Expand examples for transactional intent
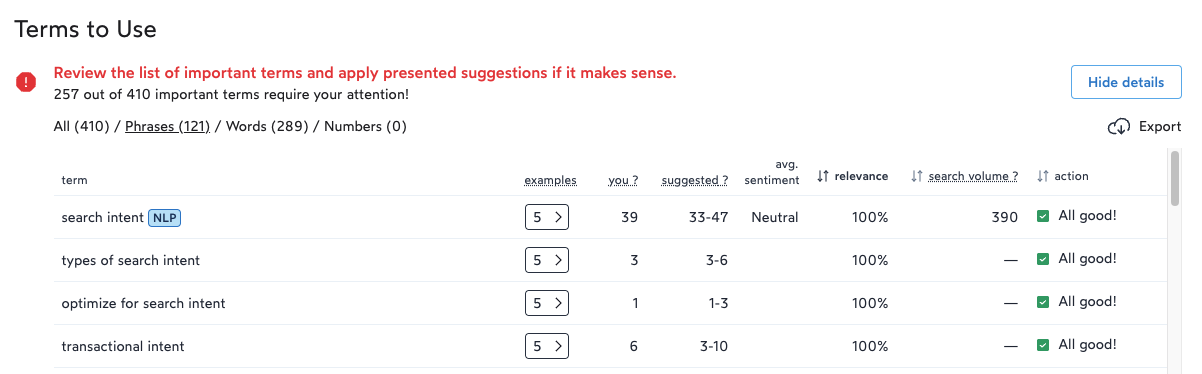Screen dimensions: 1202x374 click(x=547, y=346)
